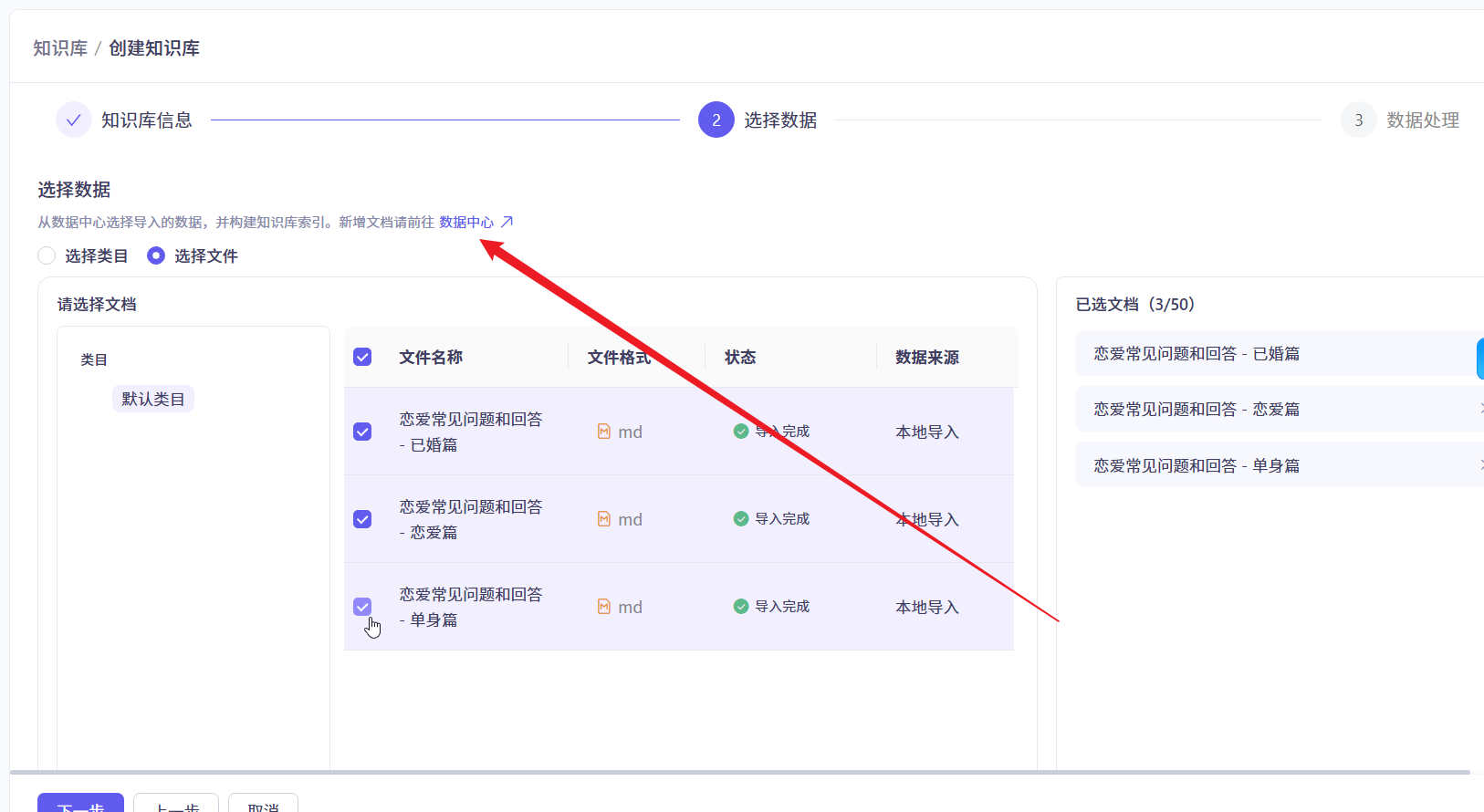Viewport: 1484px width, 812px height.
Task: Click the green 导入完成 status icon in the 恋爱篇 row
Action: click(x=741, y=519)
